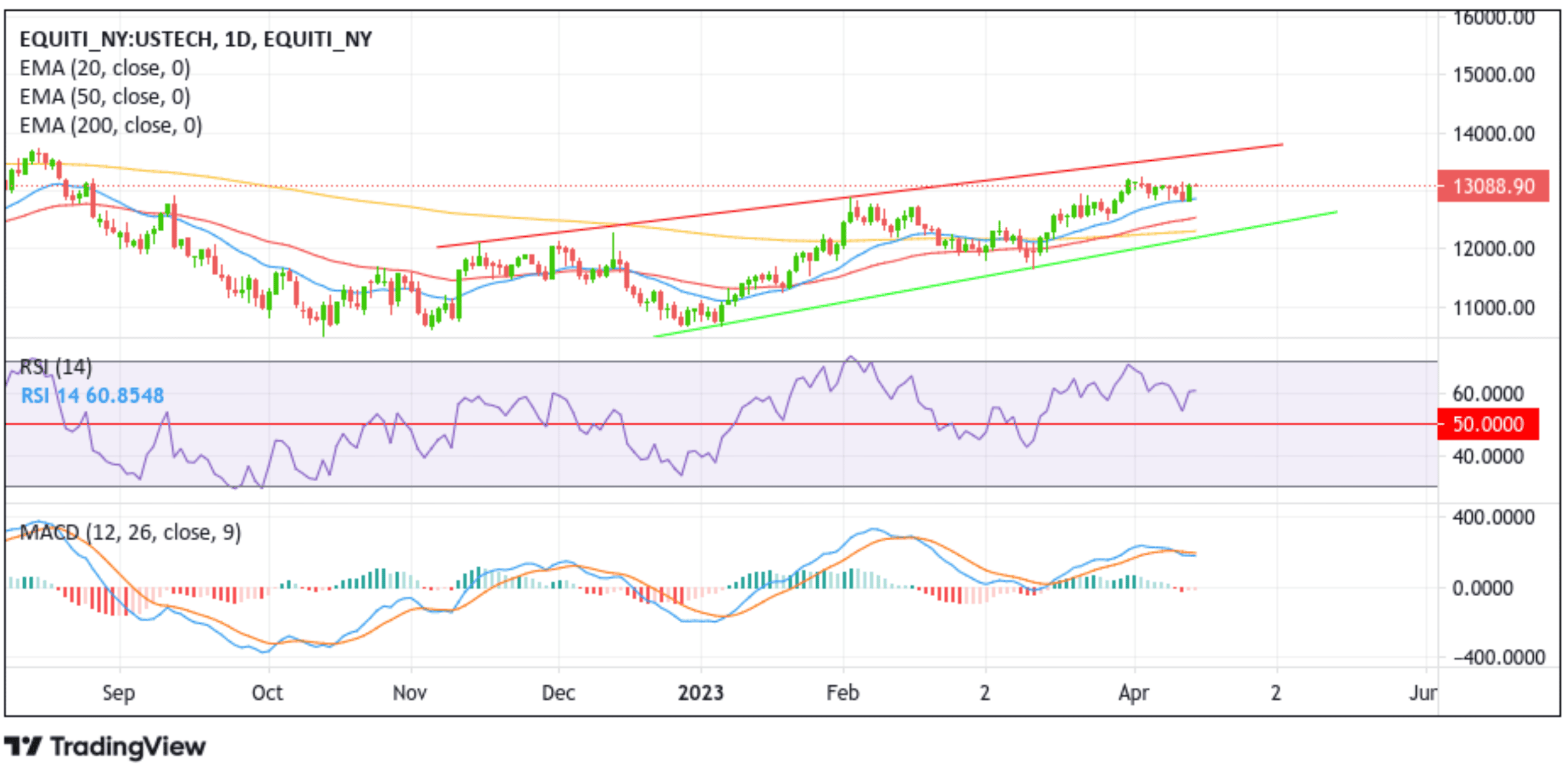Click the red 13088.90 current price tag
This screenshot has height=784, width=1565.
[x=1493, y=186]
